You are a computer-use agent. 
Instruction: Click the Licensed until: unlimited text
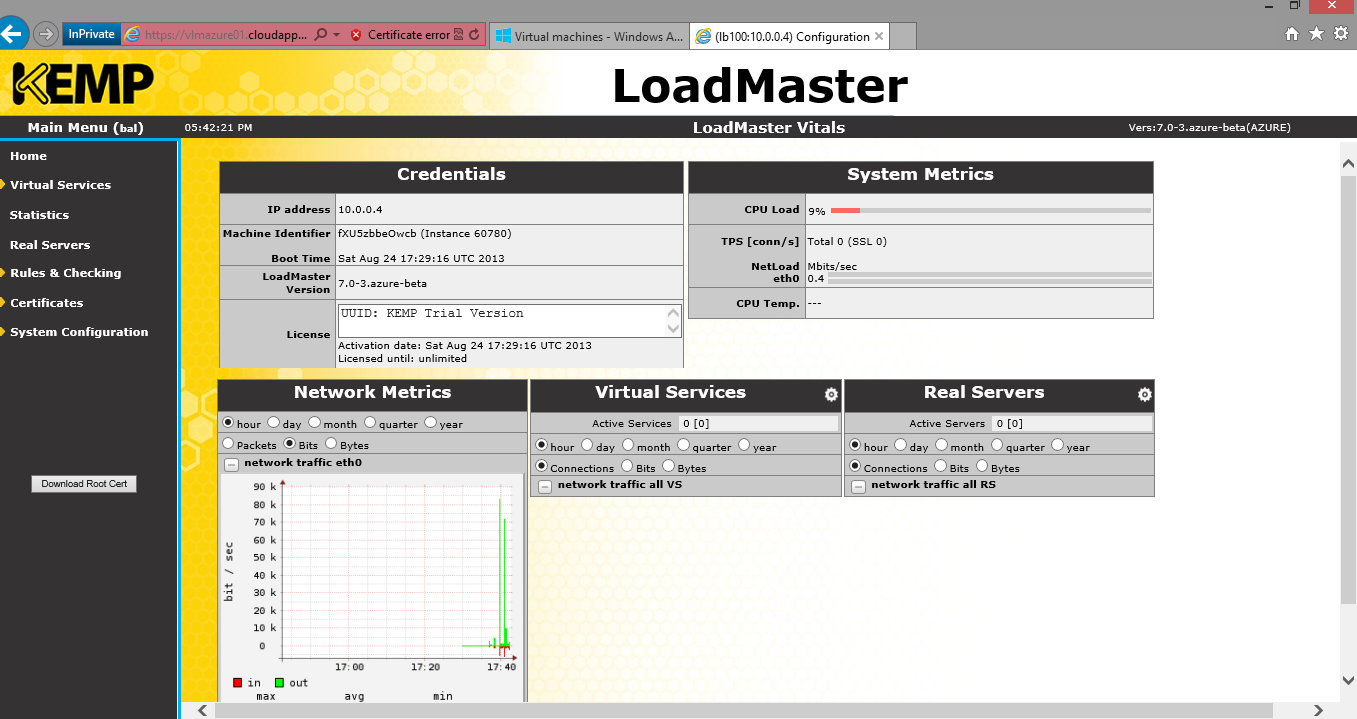click(x=402, y=358)
